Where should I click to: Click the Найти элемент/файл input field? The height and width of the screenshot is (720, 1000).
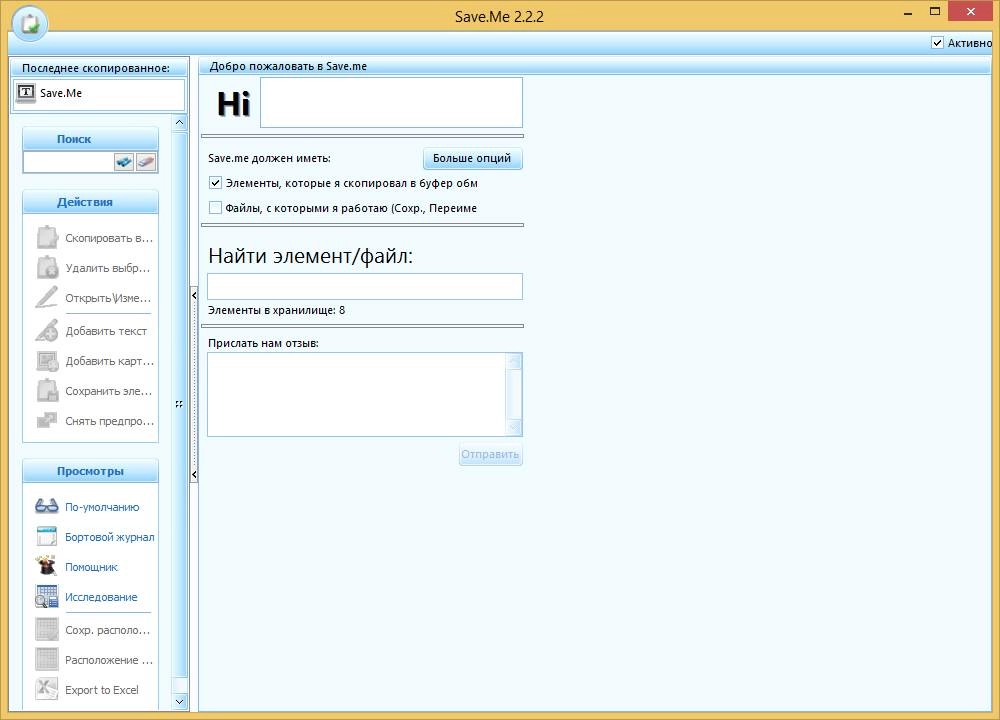[365, 286]
